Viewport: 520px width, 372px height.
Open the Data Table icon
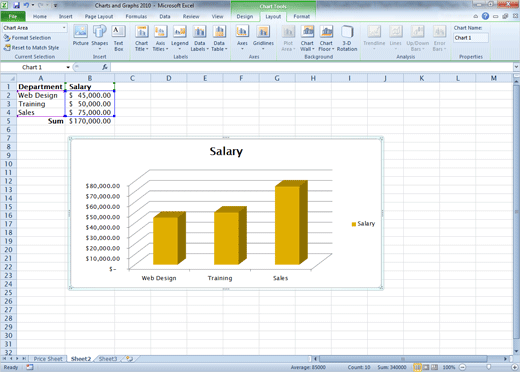coord(219,38)
